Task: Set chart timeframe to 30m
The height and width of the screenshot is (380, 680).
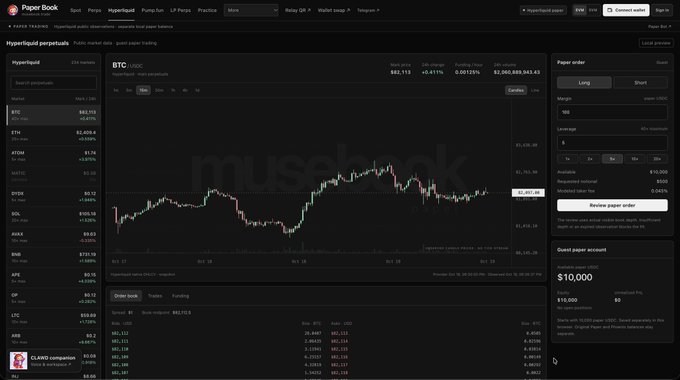Action: [x=159, y=90]
